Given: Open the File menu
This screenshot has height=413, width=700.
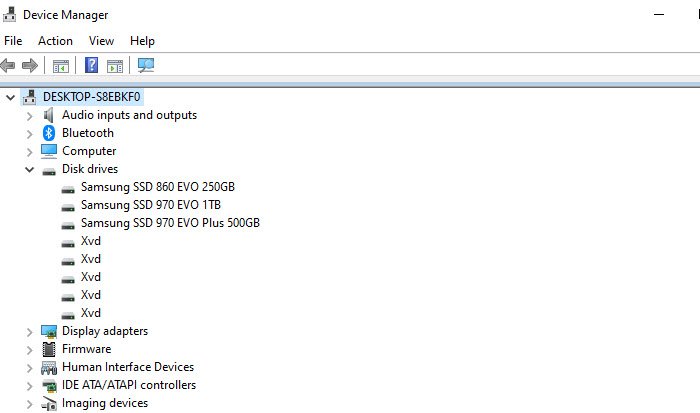Looking at the screenshot, I should click(13, 41).
